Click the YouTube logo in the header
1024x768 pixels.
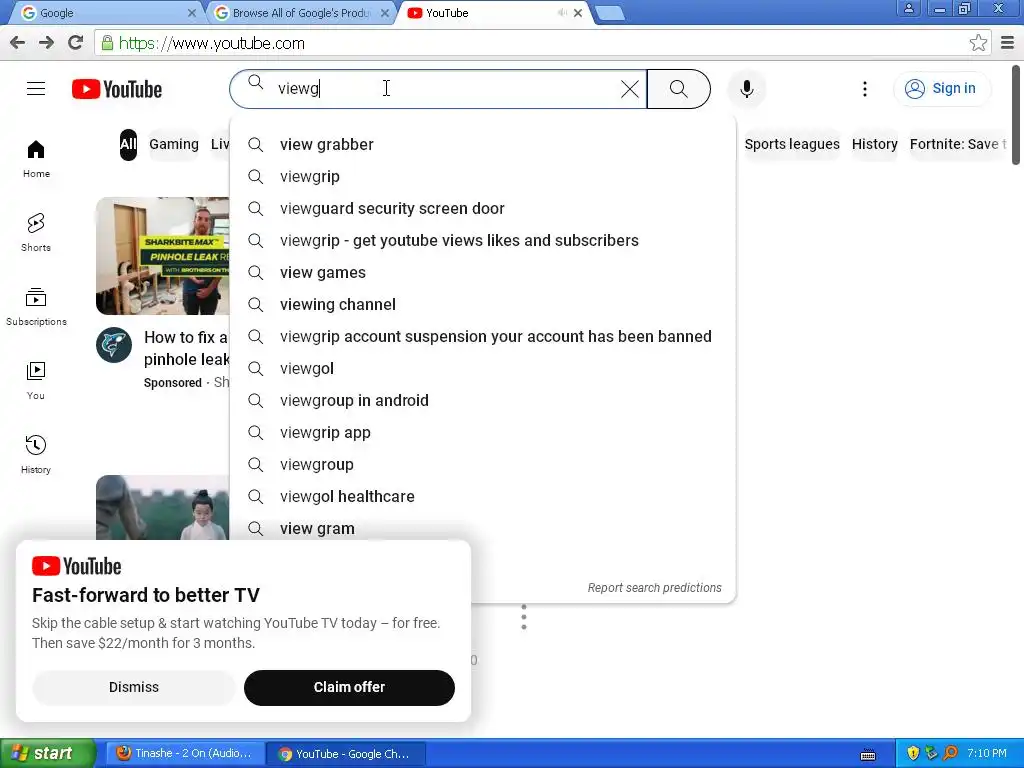point(117,89)
